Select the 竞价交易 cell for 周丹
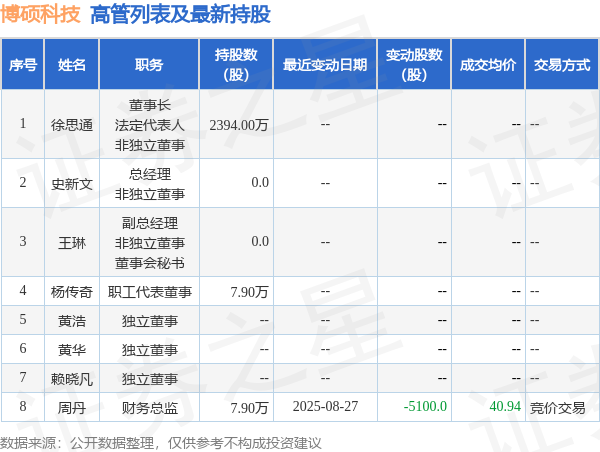This screenshot has width=600, height=452. click(x=558, y=408)
